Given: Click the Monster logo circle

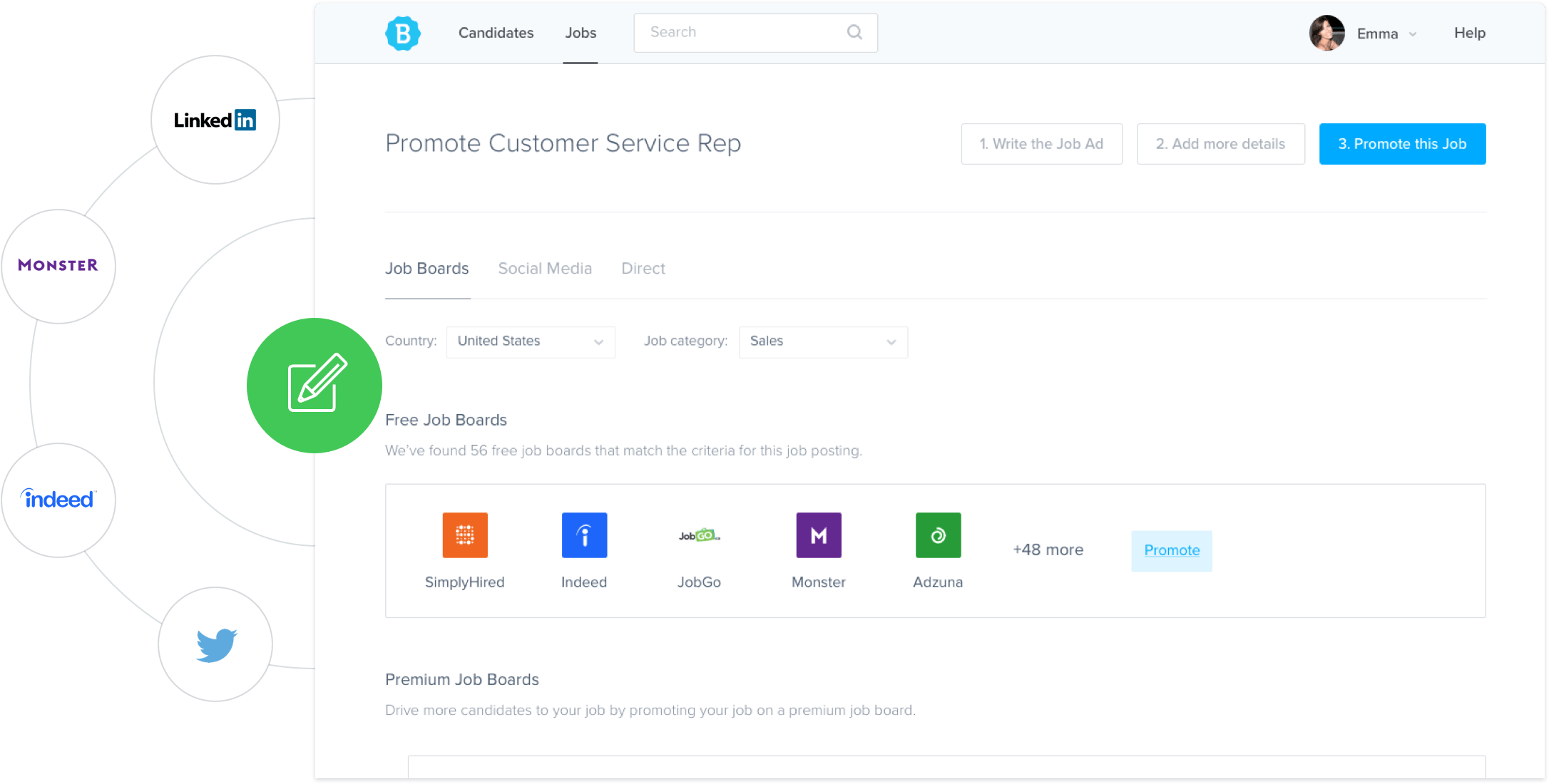Looking at the screenshot, I should coord(58,266).
